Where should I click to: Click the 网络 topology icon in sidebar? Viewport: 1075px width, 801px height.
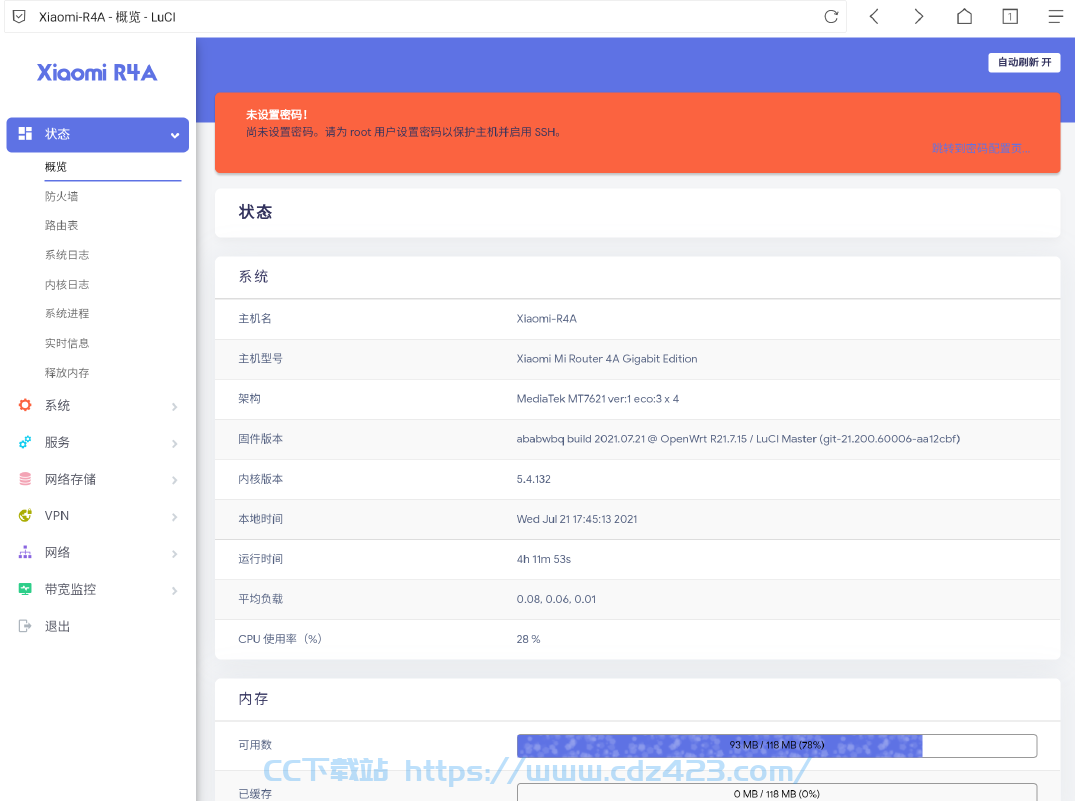[25, 552]
